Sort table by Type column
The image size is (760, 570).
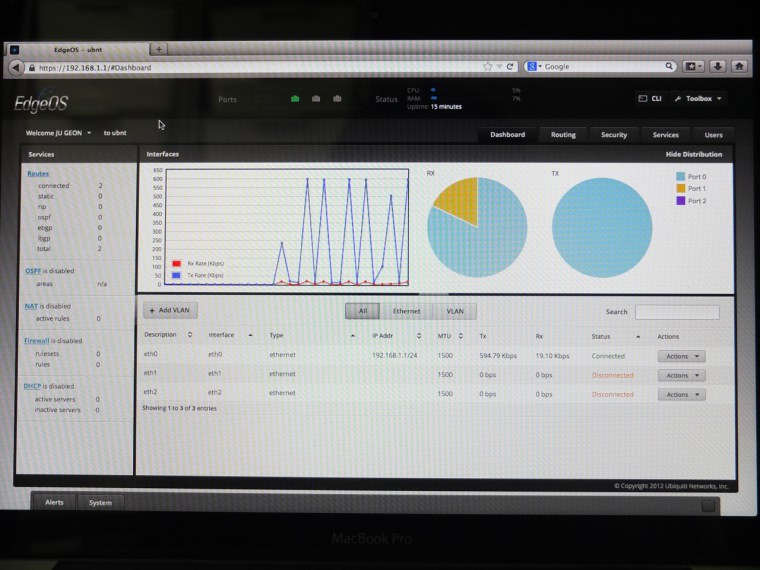click(312, 335)
